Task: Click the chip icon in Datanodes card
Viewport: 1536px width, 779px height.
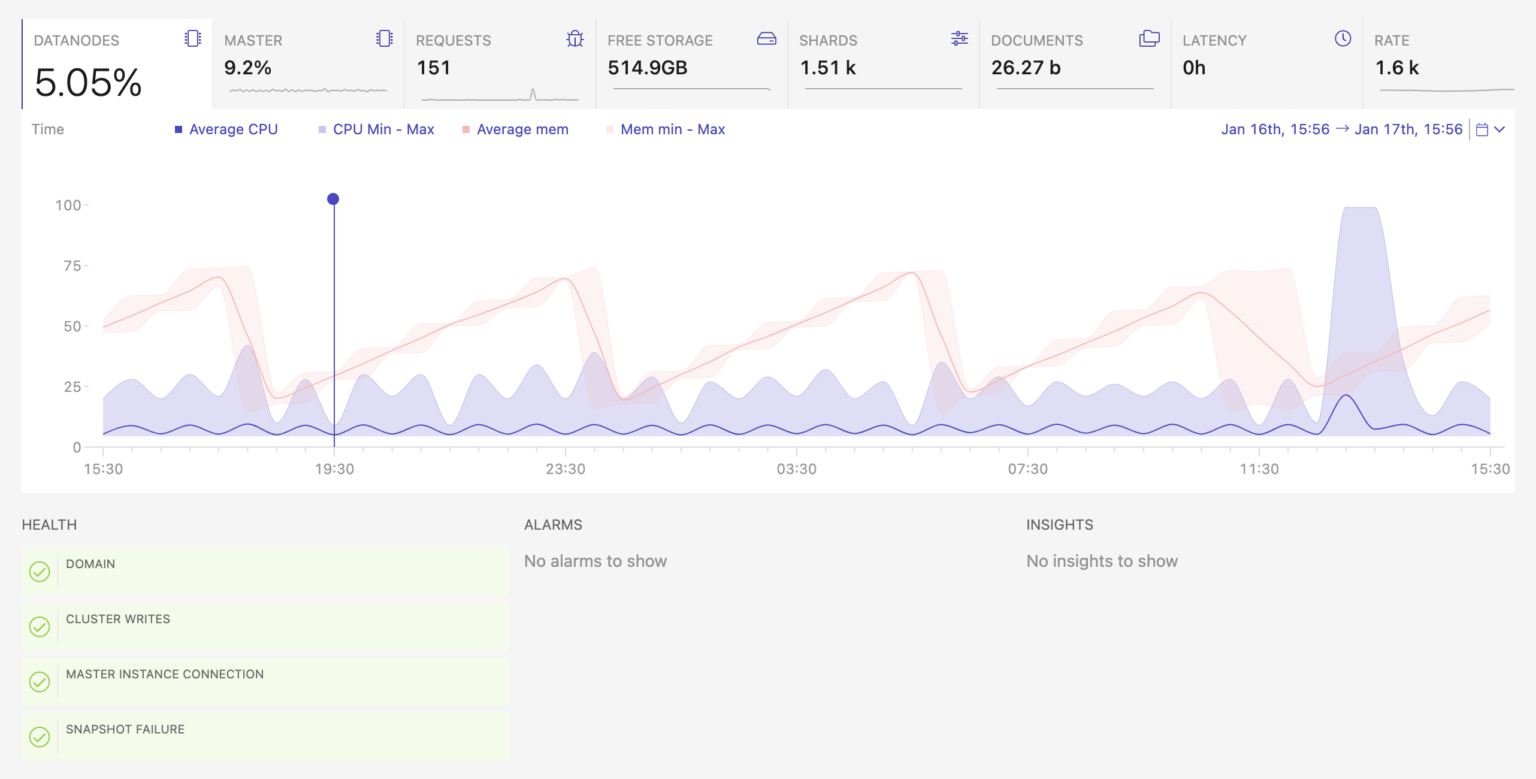Action: coord(193,38)
